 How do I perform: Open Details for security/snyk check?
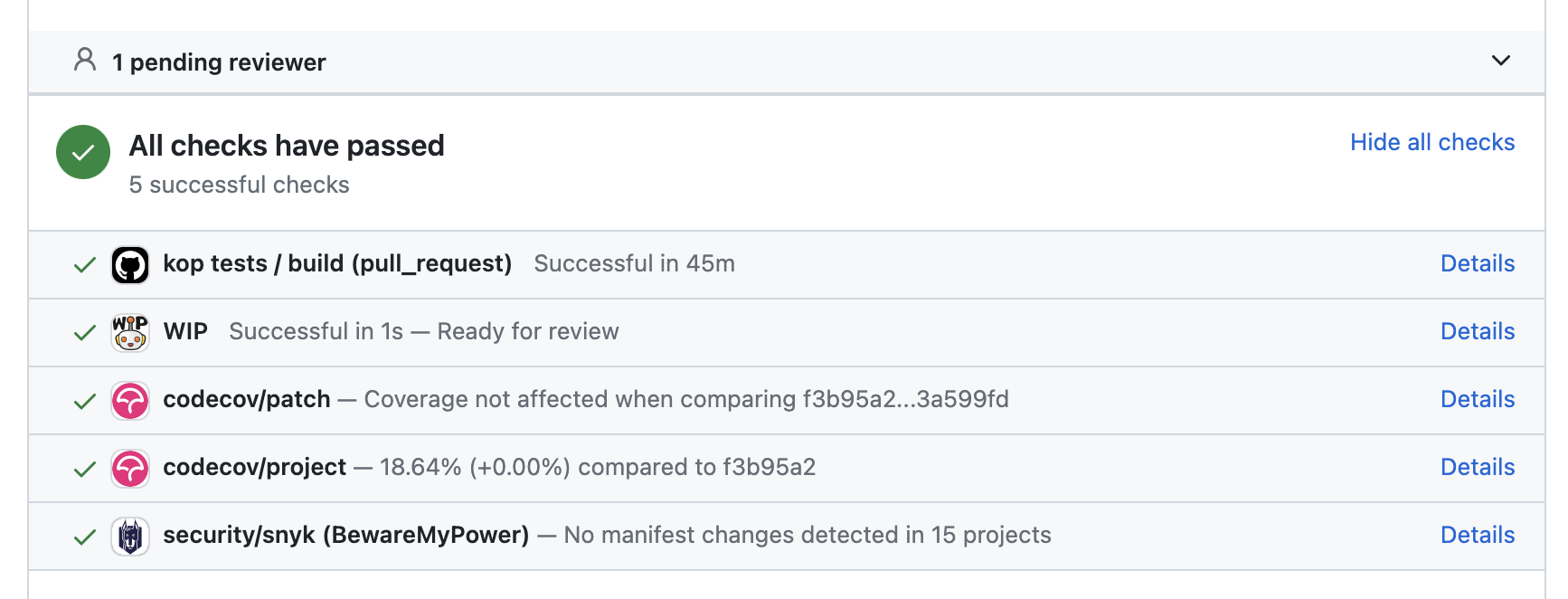(x=1477, y=535)
